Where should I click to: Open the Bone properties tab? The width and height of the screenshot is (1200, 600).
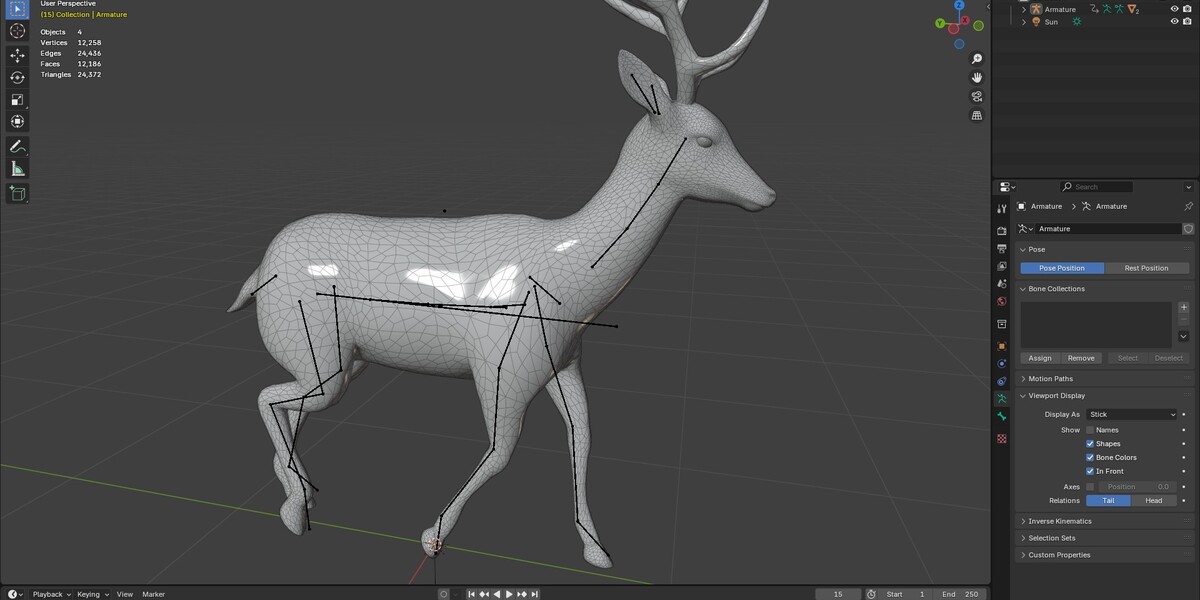click(x=1002, y=415)
